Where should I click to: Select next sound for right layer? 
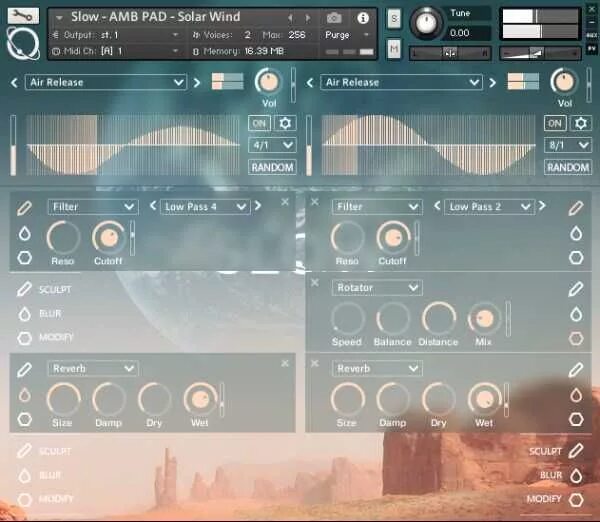(492, 82)
